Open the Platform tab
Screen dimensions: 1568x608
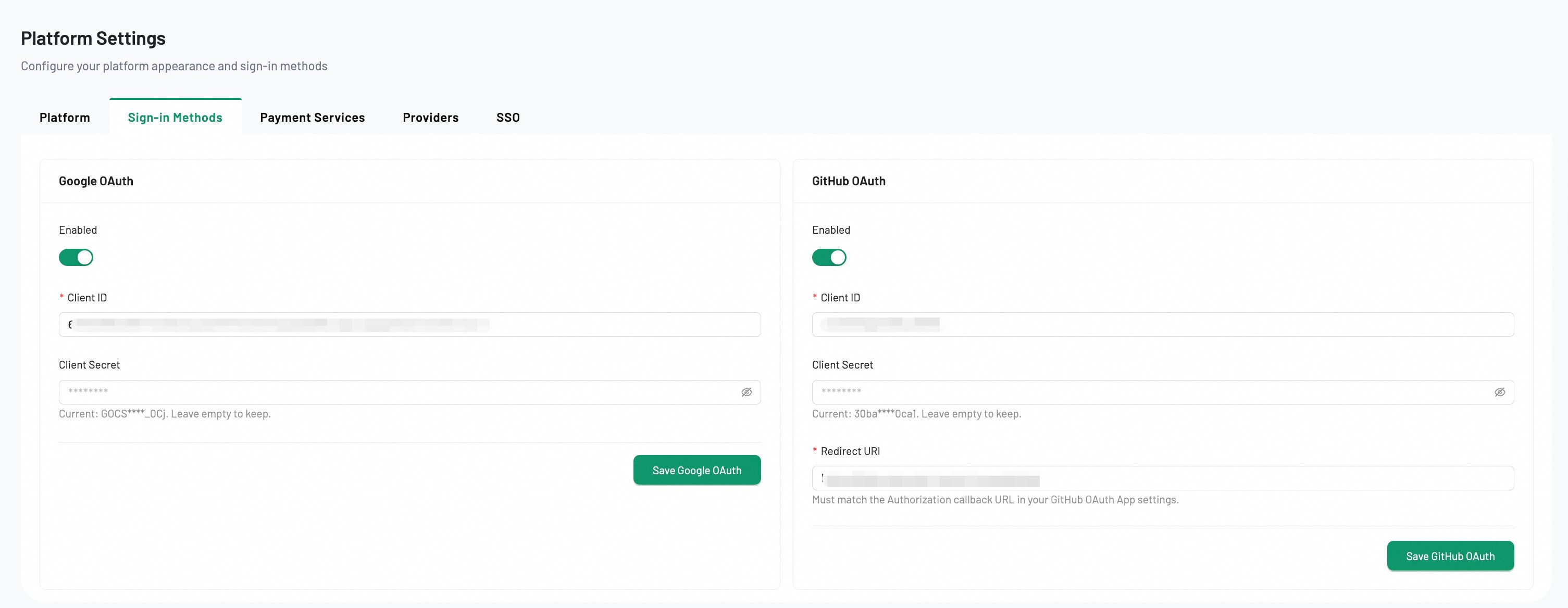65,117
